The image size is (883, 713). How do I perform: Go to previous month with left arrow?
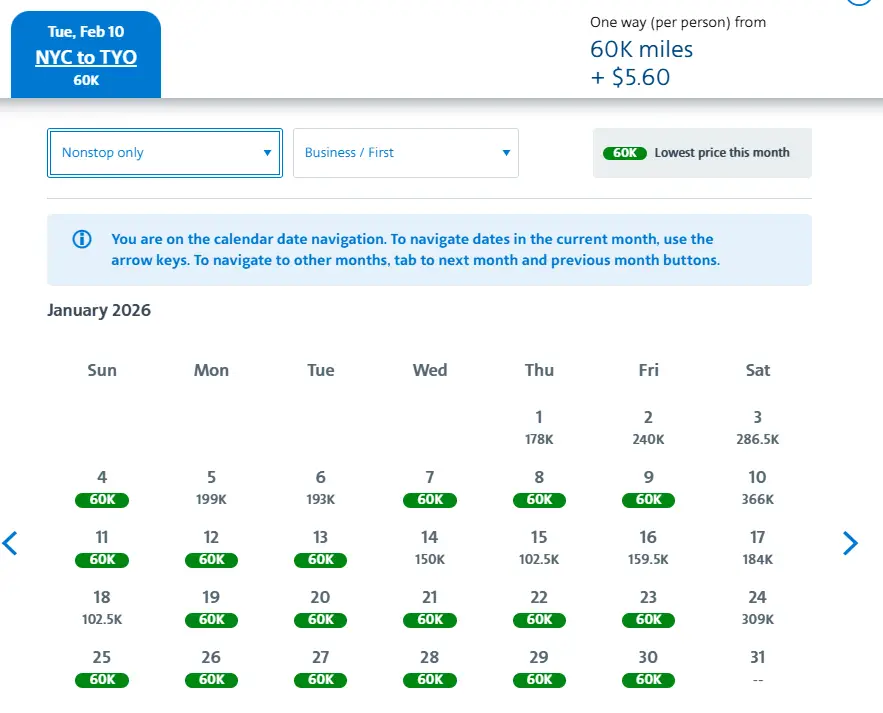pyautogui.click(x=11, y=543)
